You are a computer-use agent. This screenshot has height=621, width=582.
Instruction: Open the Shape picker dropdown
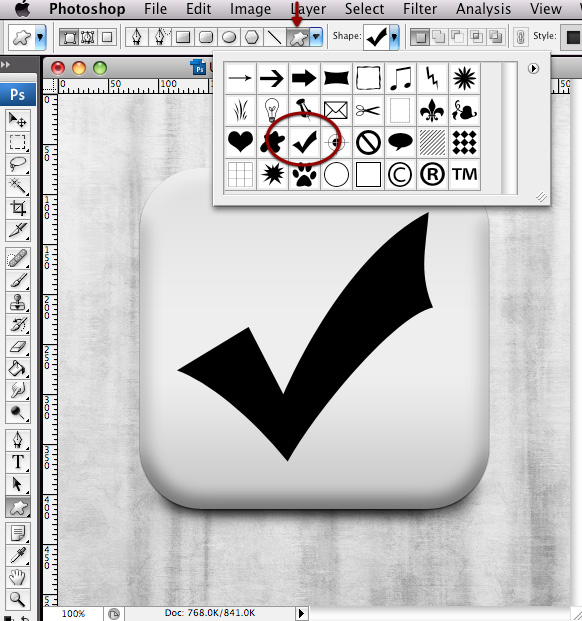[x=394, y=37]
